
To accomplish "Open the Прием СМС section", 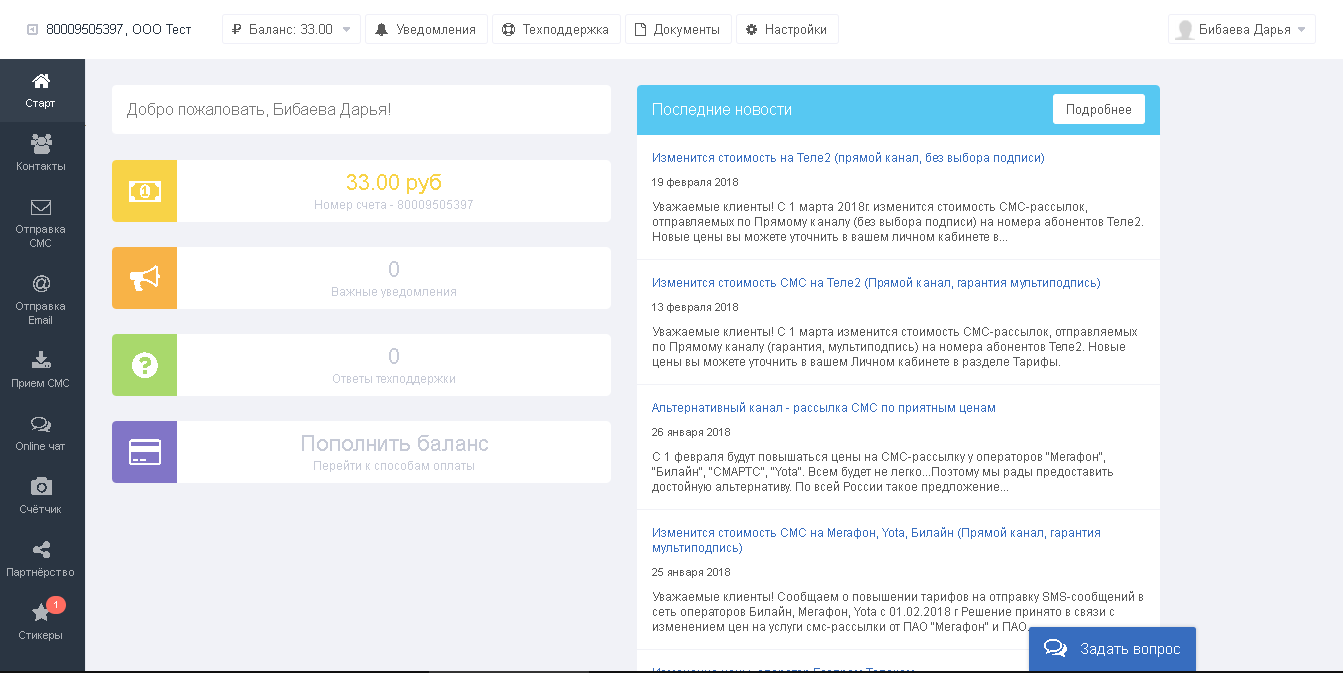I will [41, 368].
